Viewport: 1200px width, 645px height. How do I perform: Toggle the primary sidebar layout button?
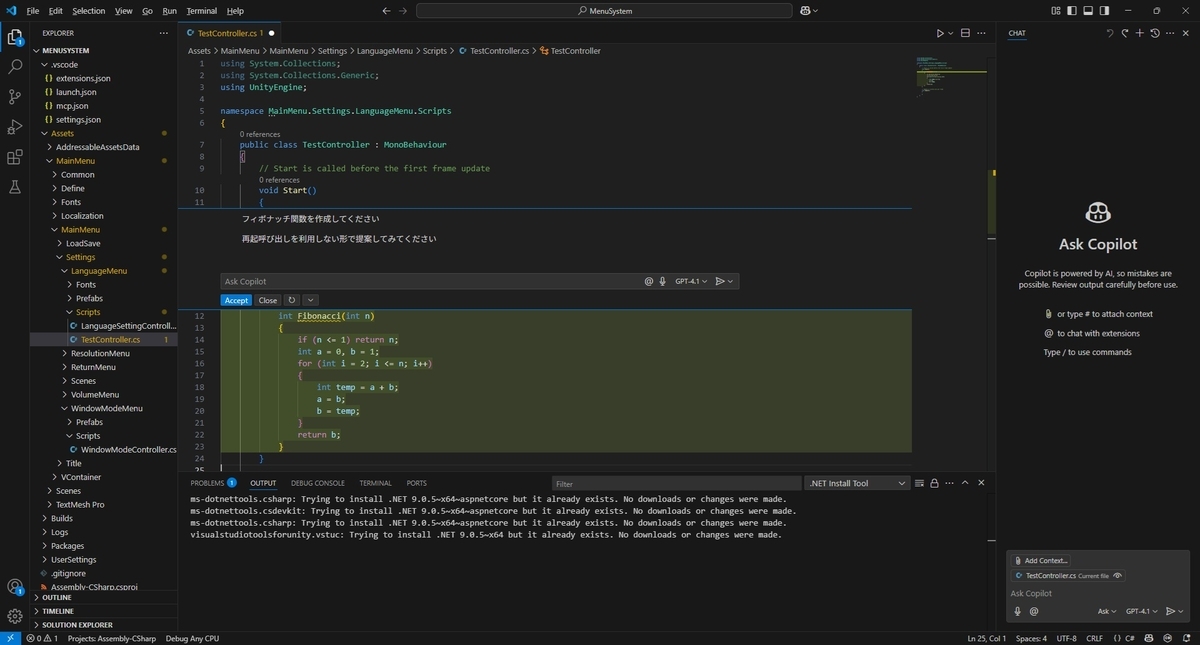1074,11
